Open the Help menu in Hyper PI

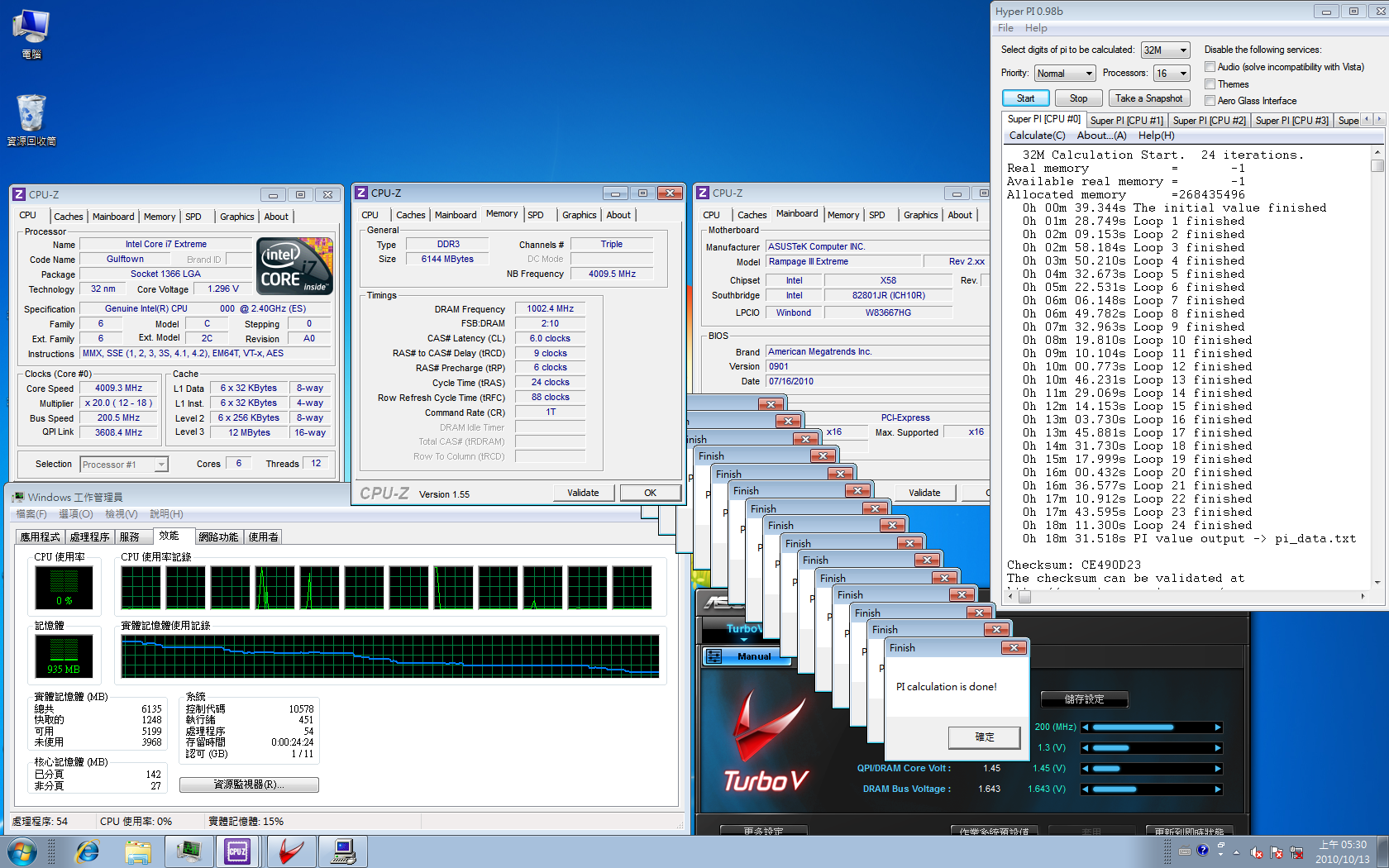[1036, 28]
